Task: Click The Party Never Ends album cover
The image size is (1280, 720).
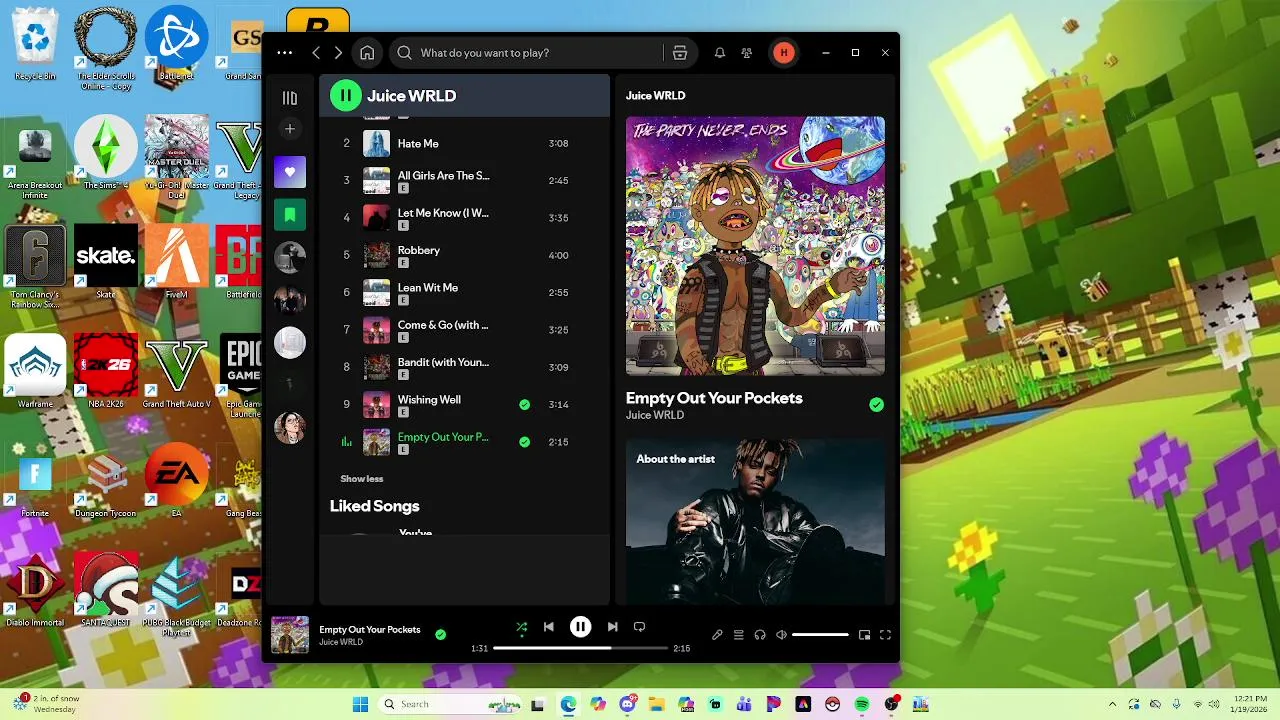Action: [x=755, y=246]
